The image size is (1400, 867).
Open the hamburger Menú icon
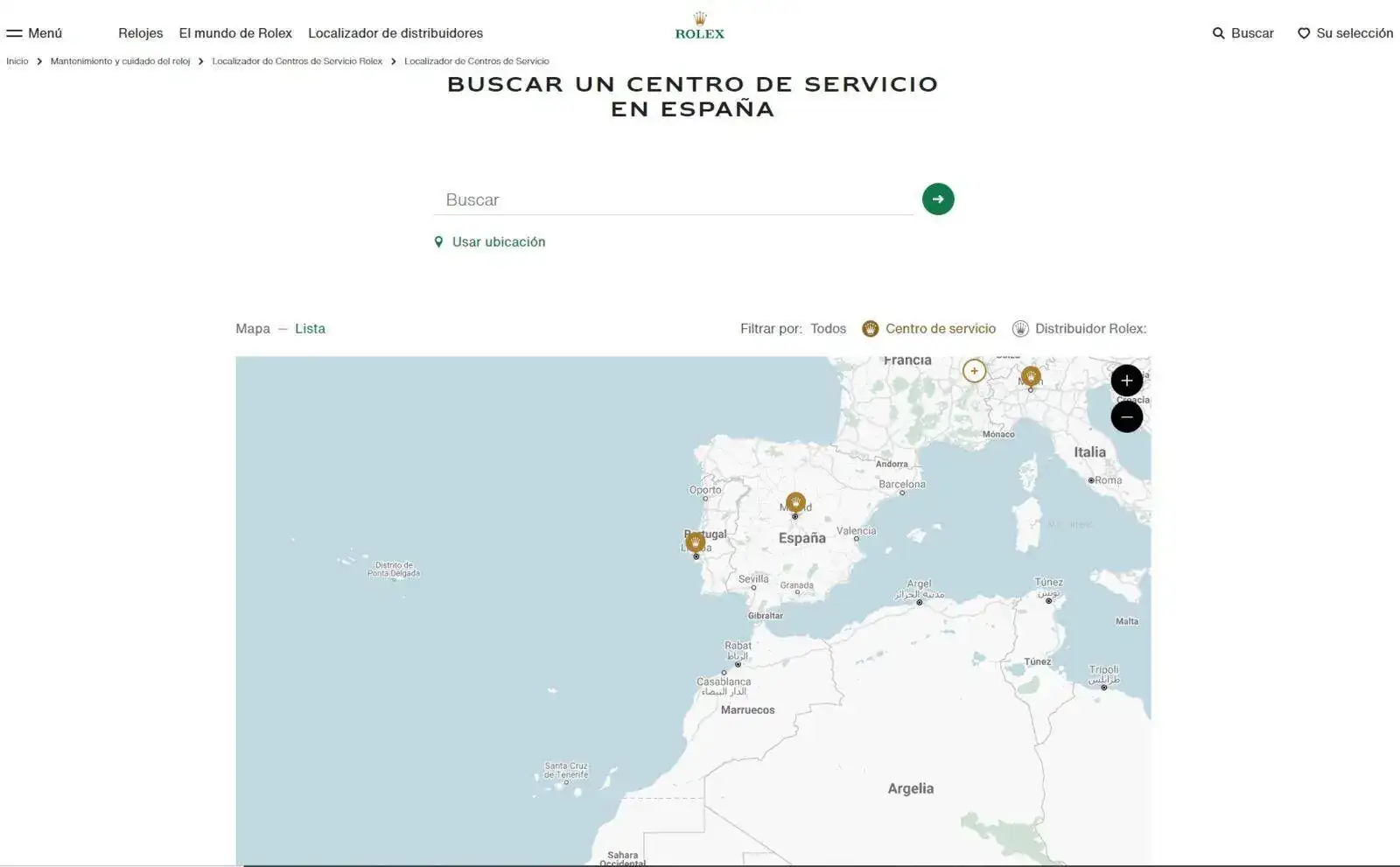point(14,33)
